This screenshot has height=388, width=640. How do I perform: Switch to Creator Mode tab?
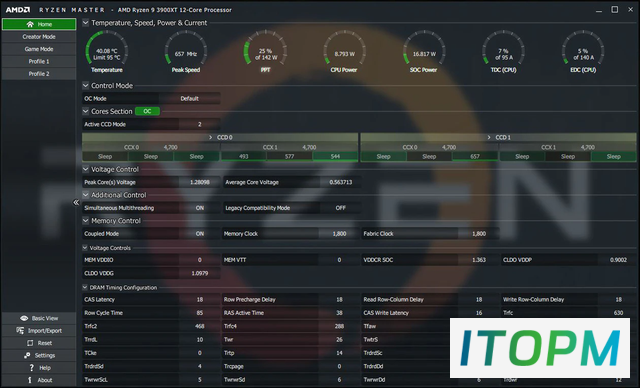pyautogui.click(x=39, y=37)
